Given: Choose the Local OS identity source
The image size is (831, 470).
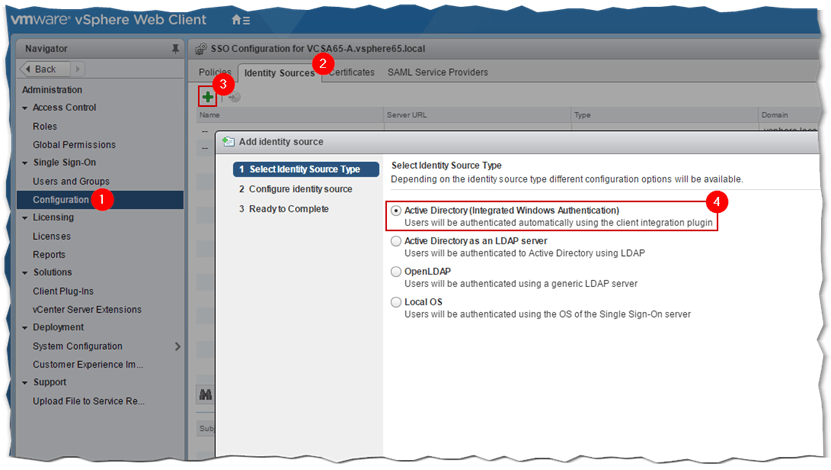Looking at the screenshot, I should tap(396, 302).
